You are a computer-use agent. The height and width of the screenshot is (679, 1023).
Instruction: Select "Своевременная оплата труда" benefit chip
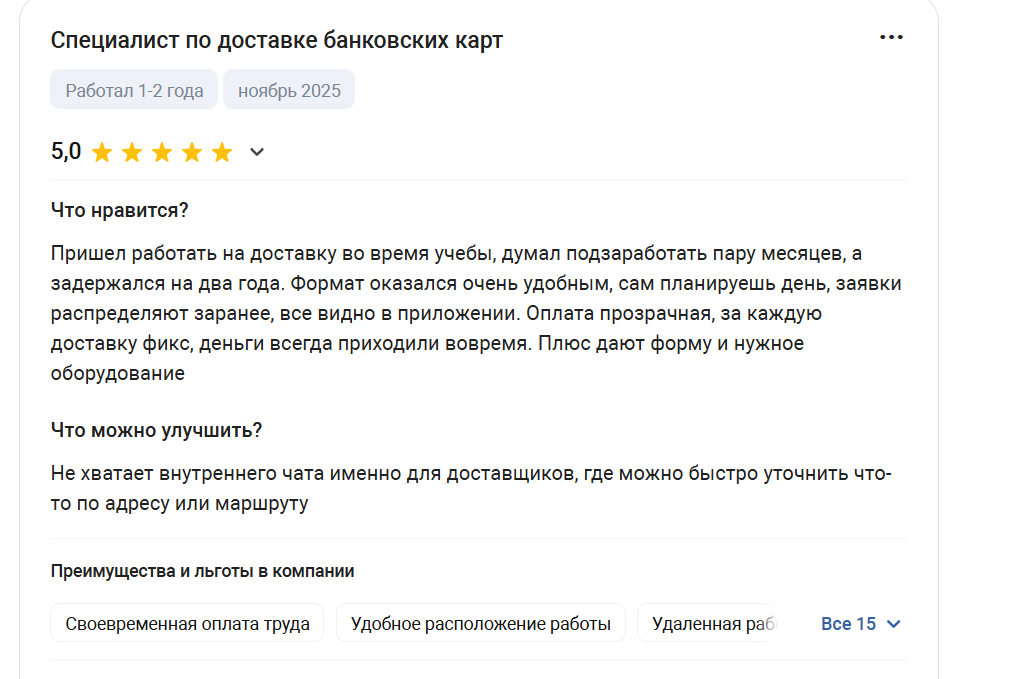tap(187, 624)
